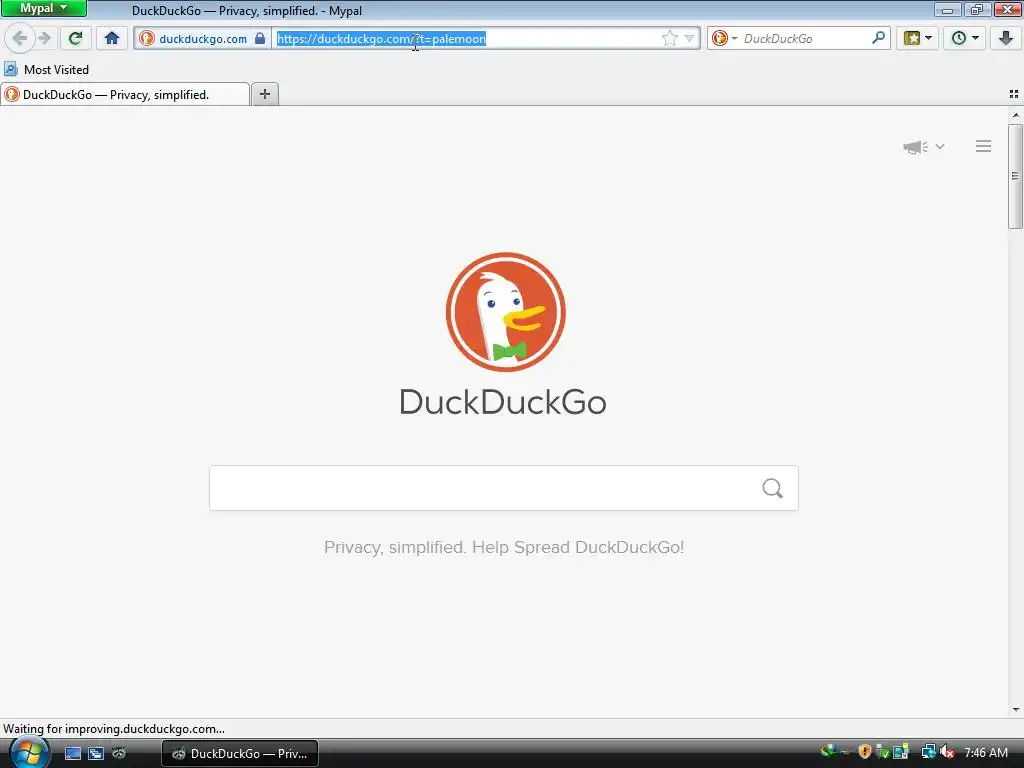
Task: Open the history clock dropdown
Action: [965, 38]
